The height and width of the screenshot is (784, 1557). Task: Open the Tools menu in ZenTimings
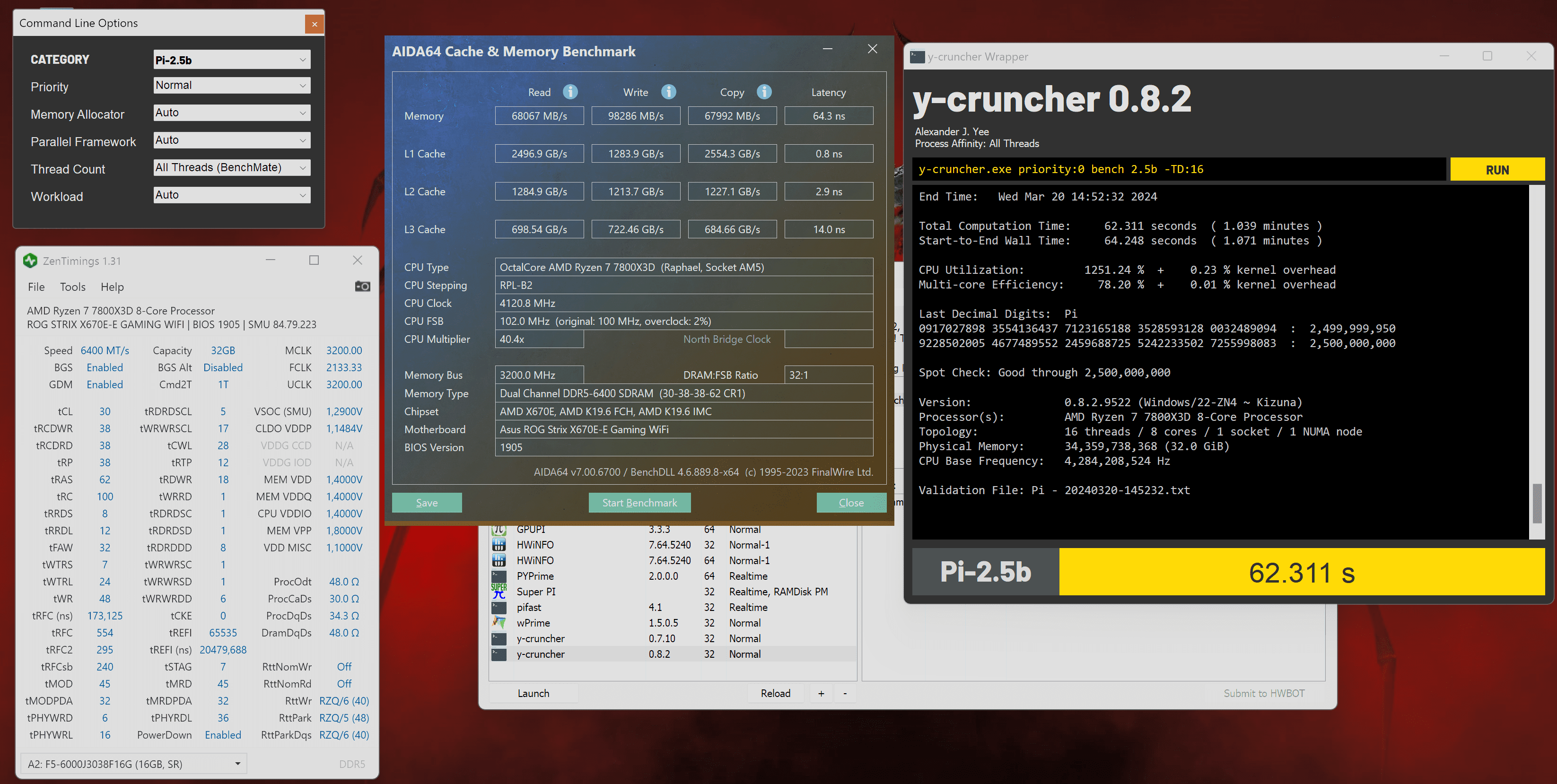coord(72,287)
